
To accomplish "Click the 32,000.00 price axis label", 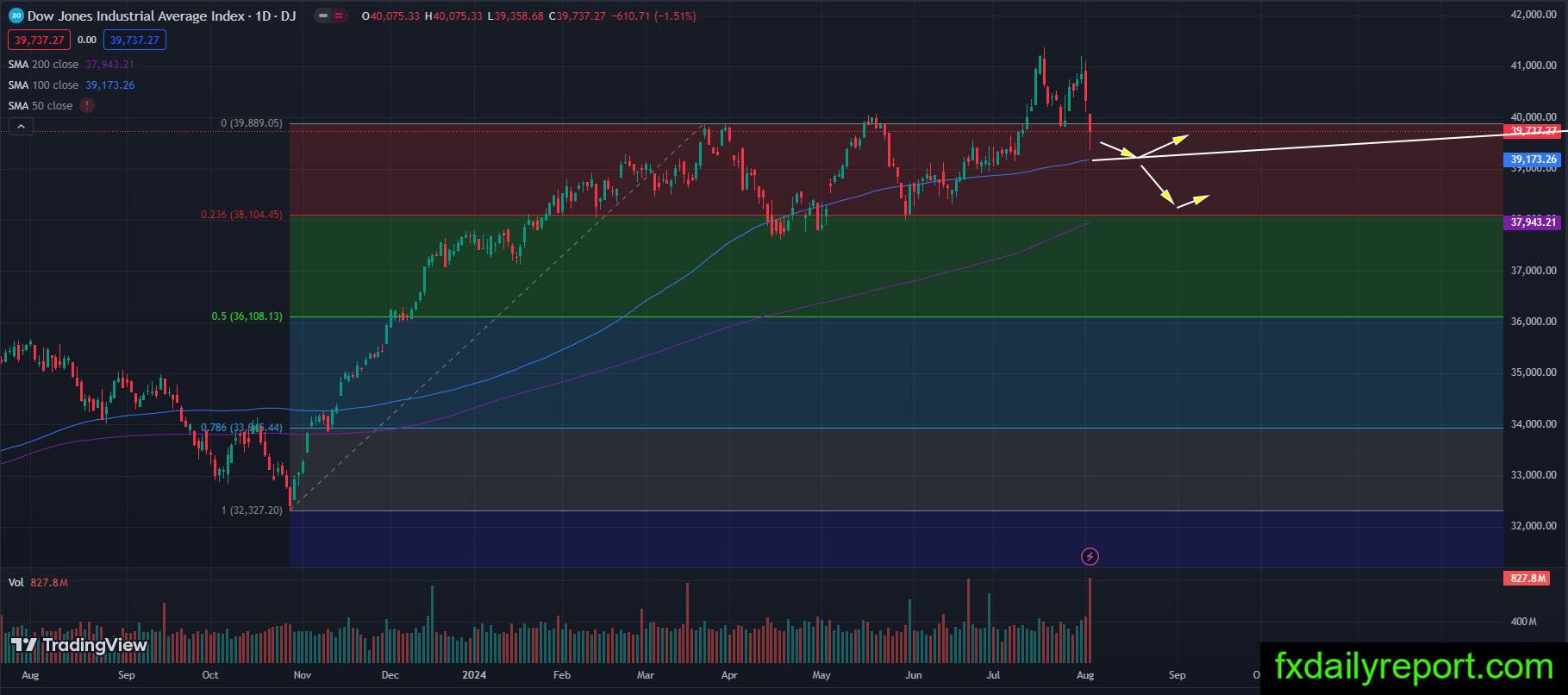I will pyautogui.click(x=1534, y=525).
